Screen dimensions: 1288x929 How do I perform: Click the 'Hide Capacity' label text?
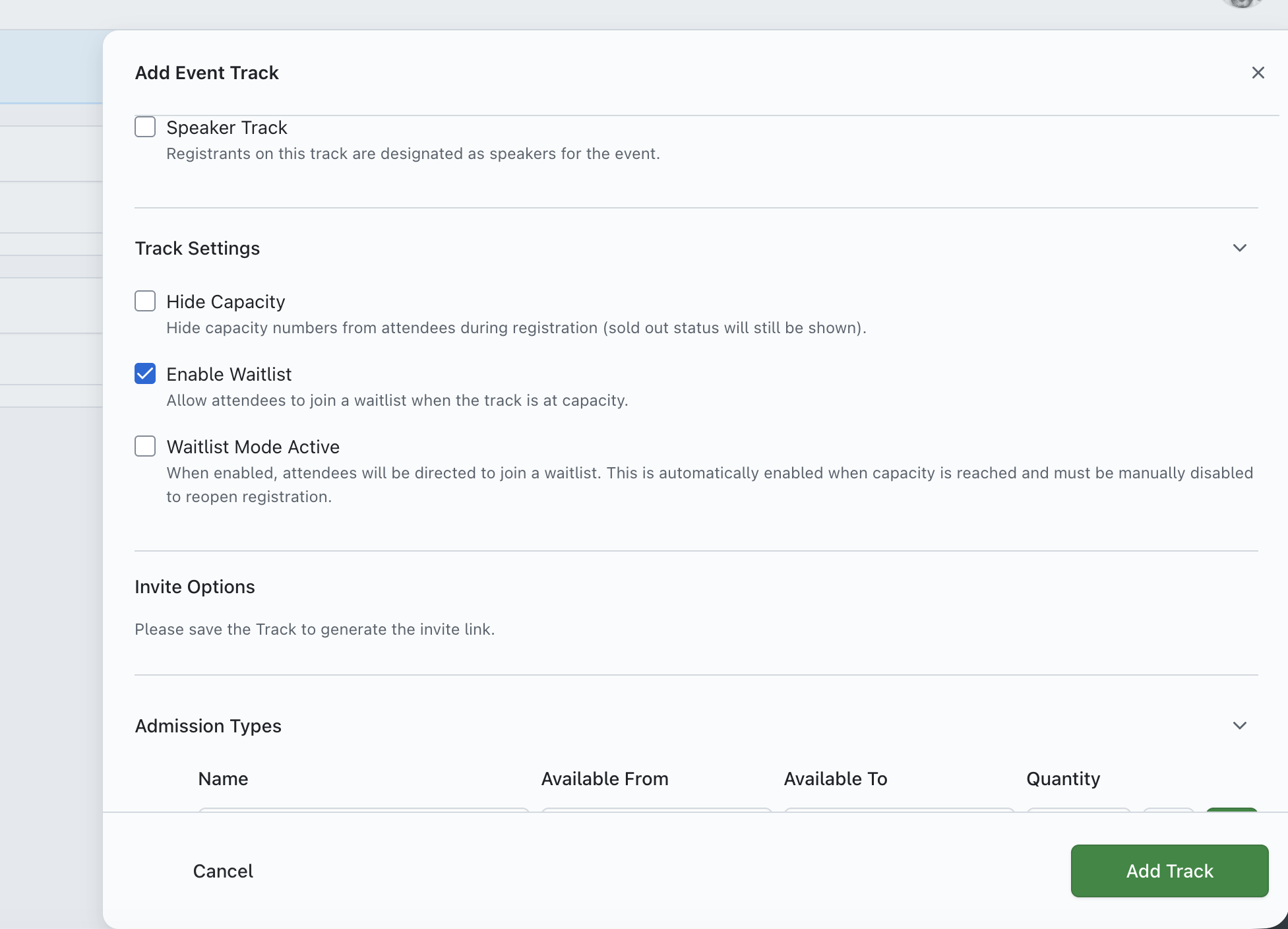coord(226,302)
